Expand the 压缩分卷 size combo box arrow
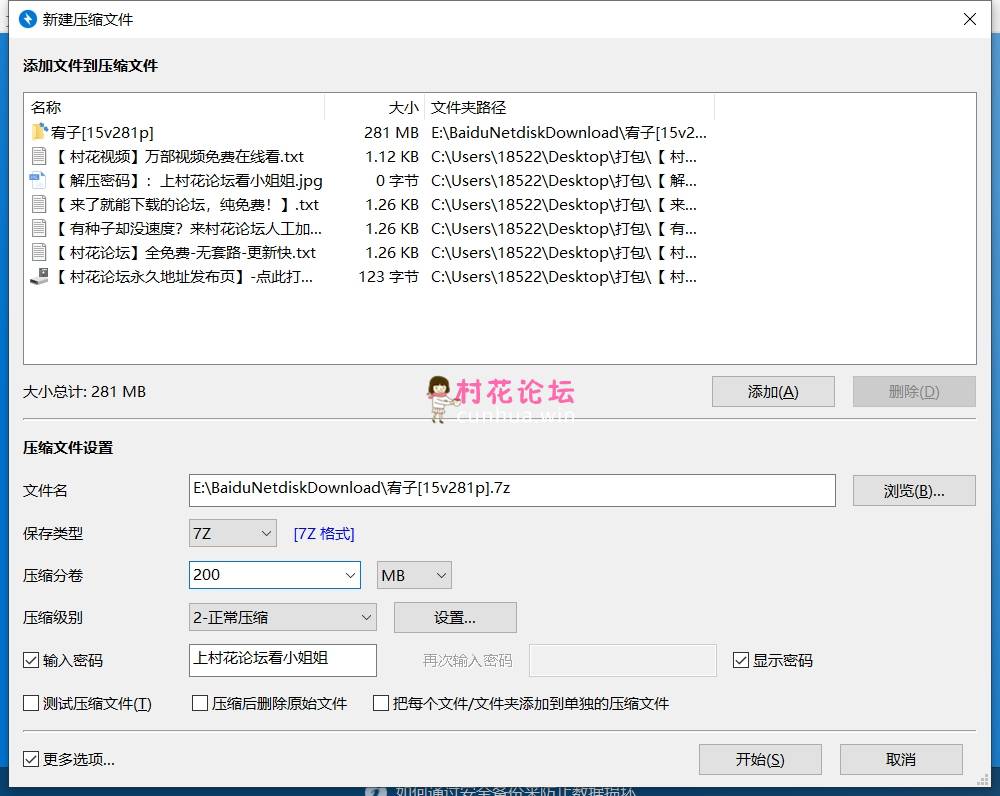This screenshot has height=796, width=1000. [350, 575]
